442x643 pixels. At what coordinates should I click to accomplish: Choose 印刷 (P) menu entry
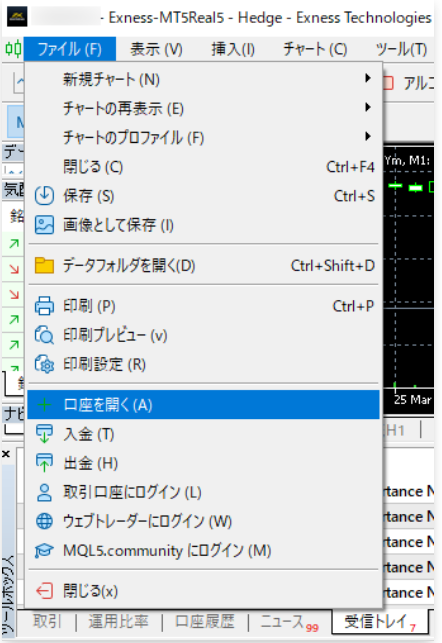(203, 306)
